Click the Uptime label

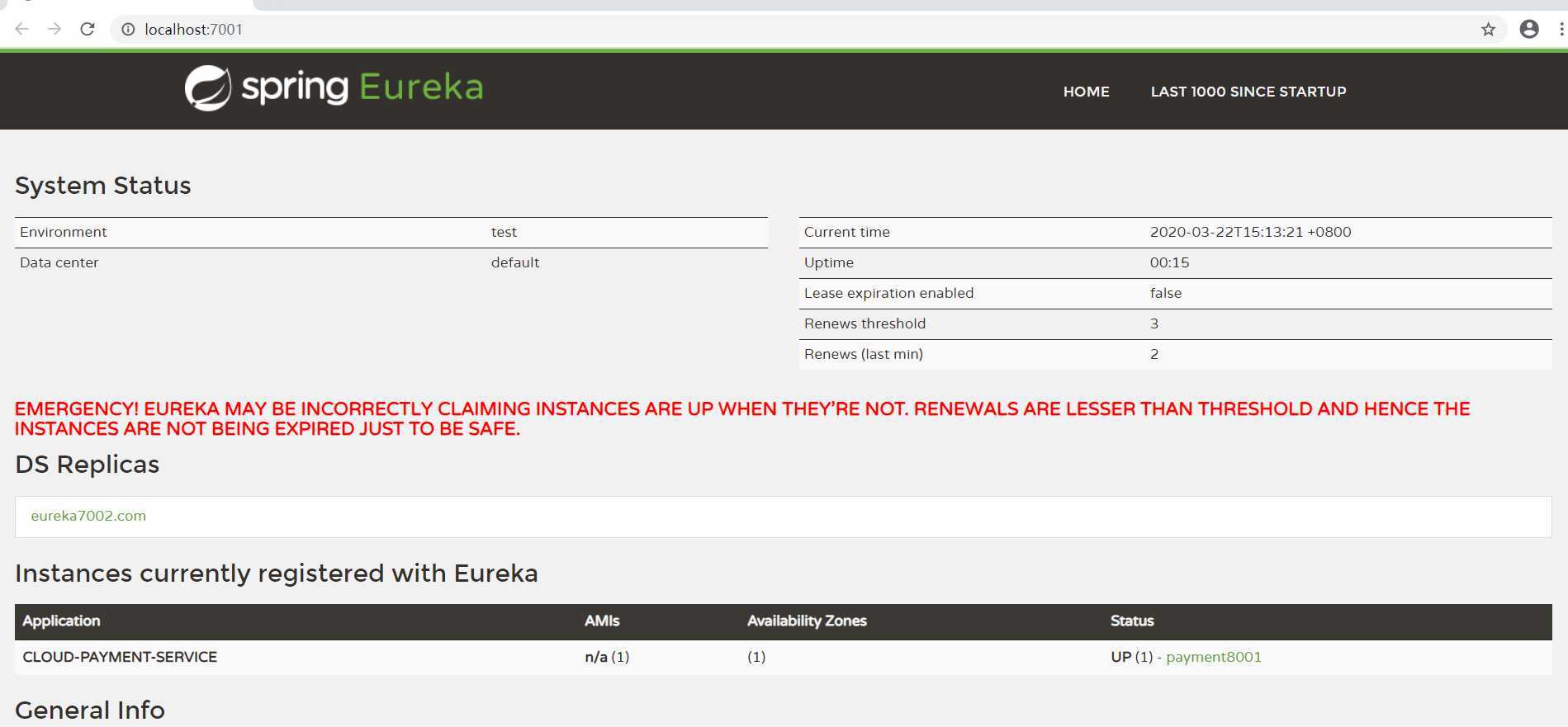coord(829,262)
